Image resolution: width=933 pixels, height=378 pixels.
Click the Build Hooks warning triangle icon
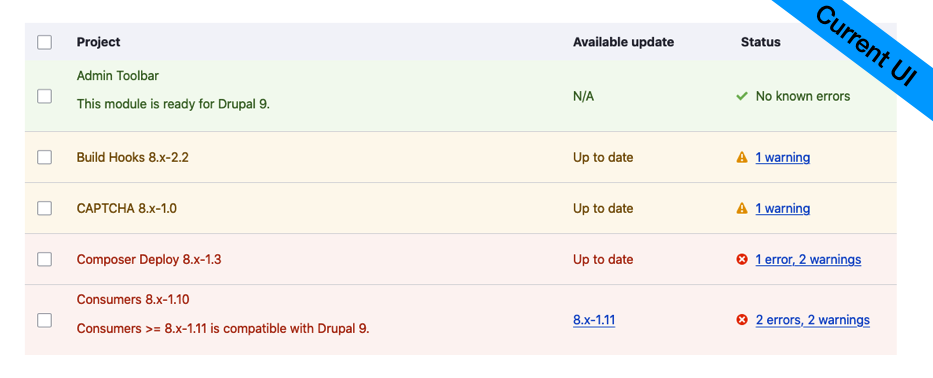(741, 157)
